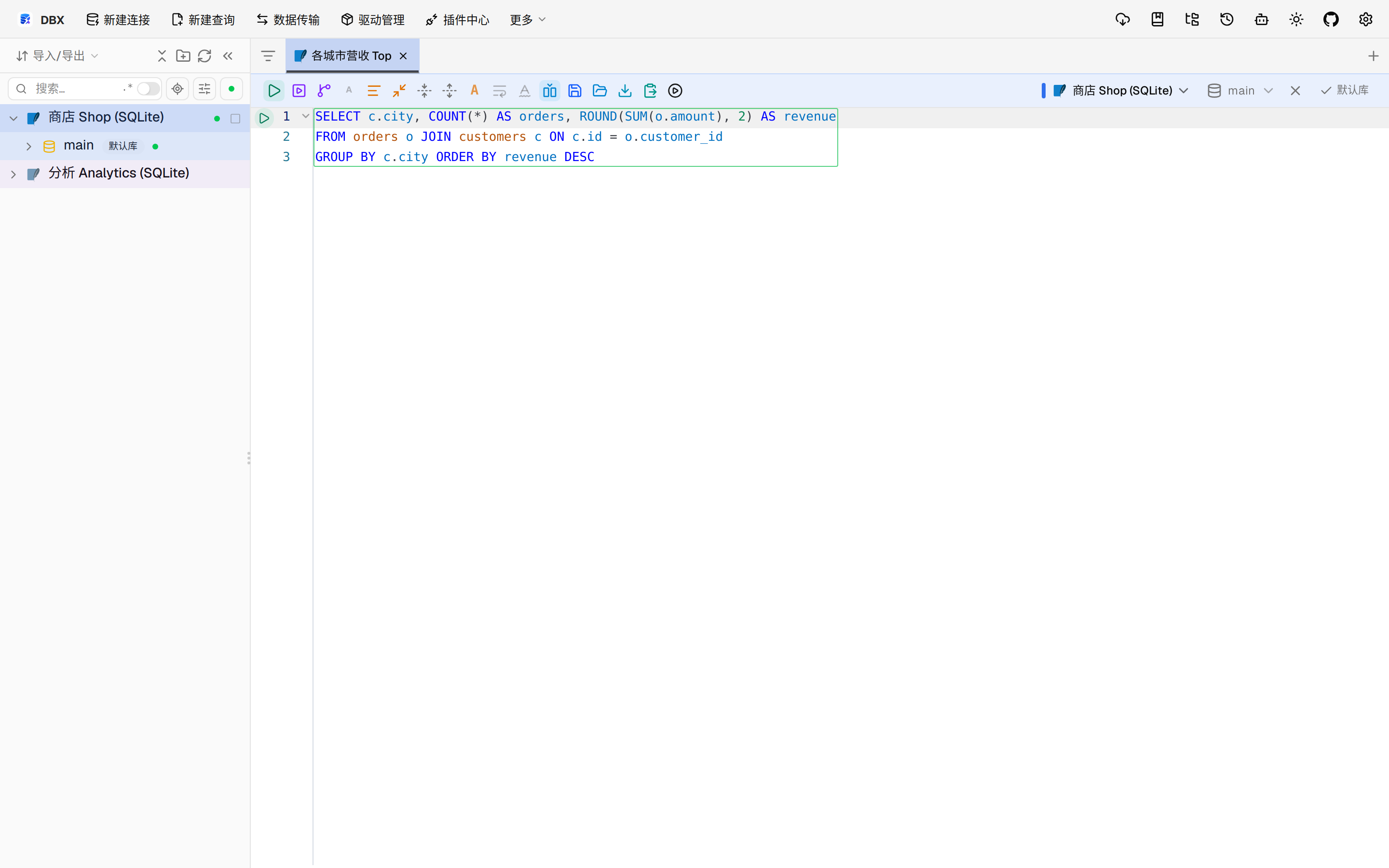Open the 导入/导出 dropdown
This screenshot has width=1389, height=868.
click(x=57, y=55)
